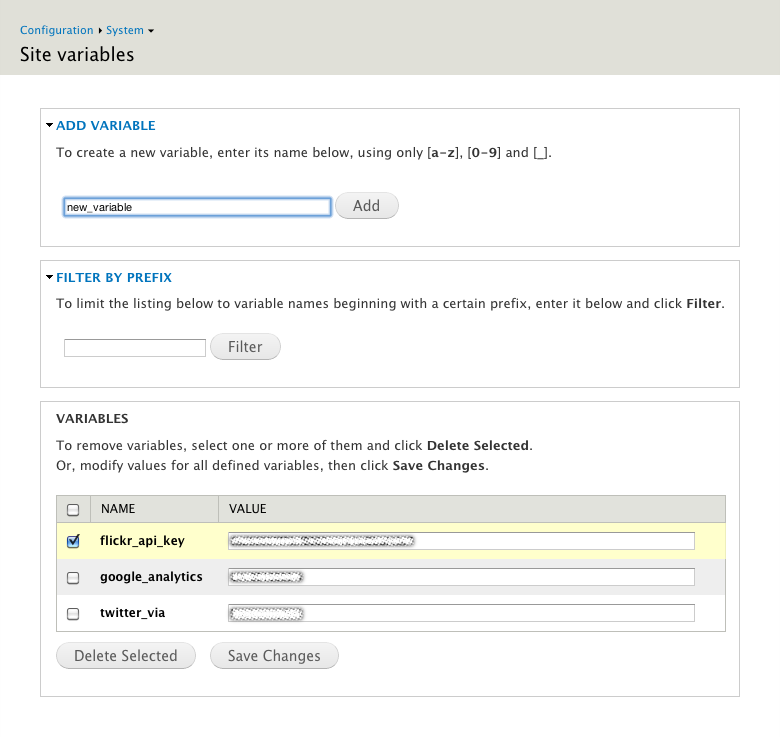Click the VALUE column header

(x=248, y=509)
